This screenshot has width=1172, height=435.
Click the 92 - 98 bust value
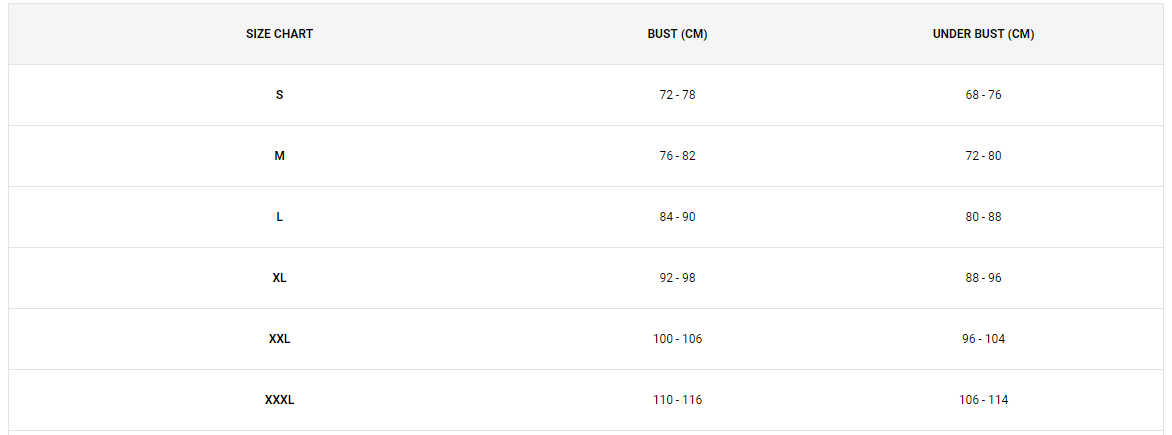[x=677, y=278]
